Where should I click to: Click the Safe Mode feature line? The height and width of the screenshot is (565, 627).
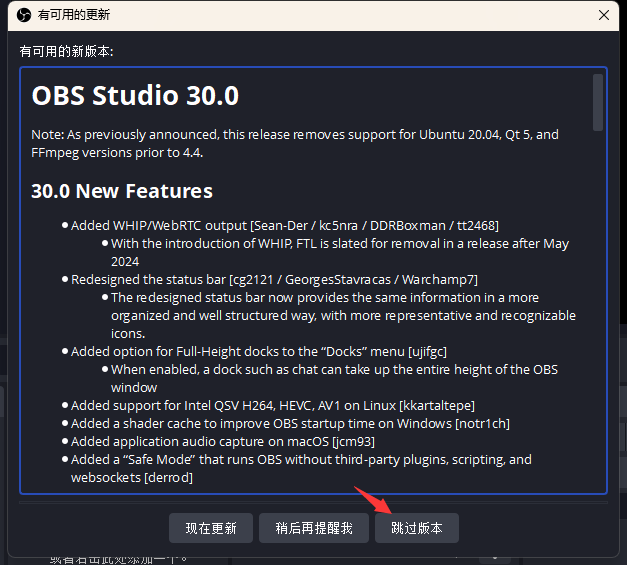coord(301,468)
